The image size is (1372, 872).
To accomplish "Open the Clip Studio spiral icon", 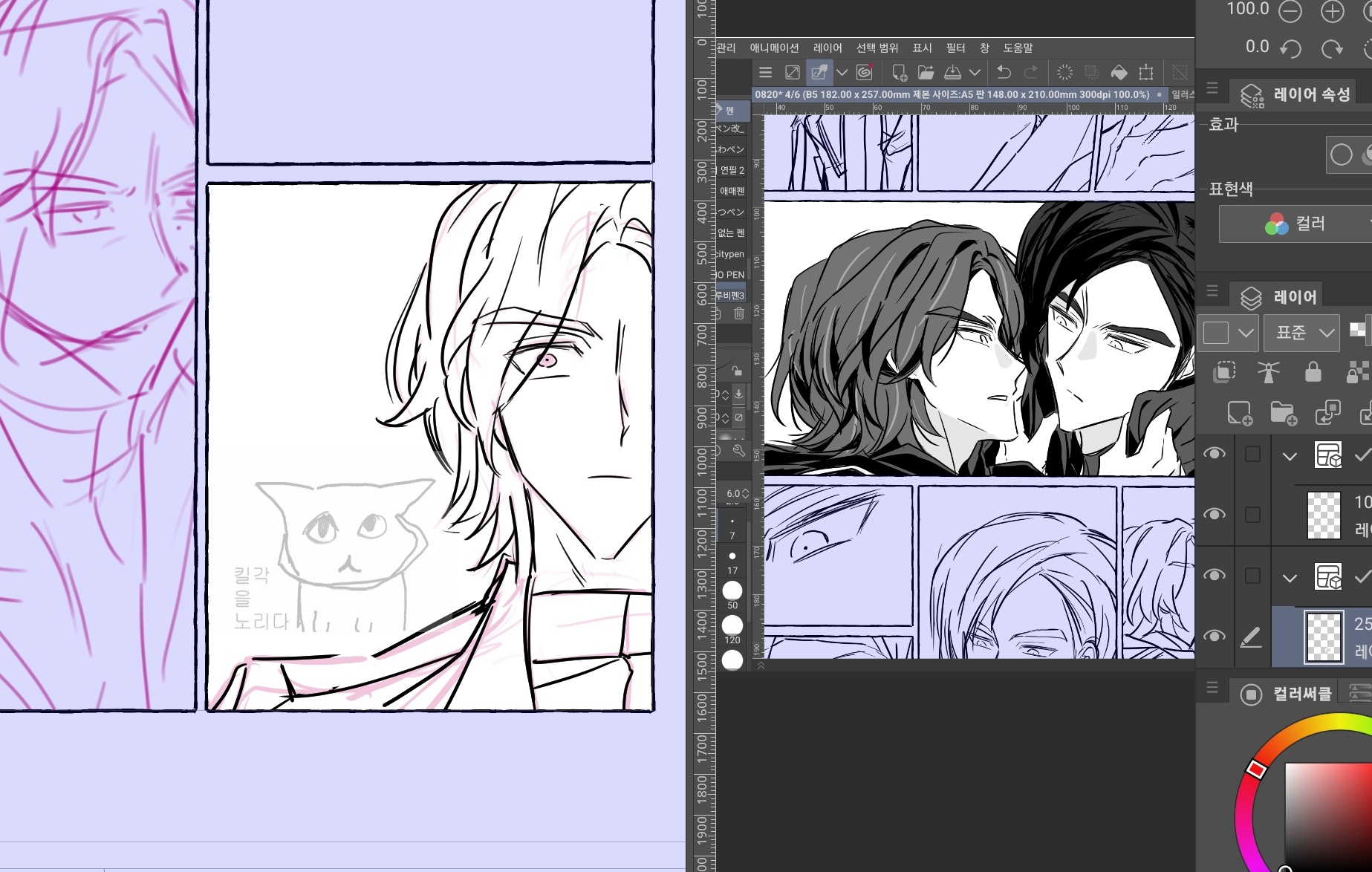I will tap(864, 72).
